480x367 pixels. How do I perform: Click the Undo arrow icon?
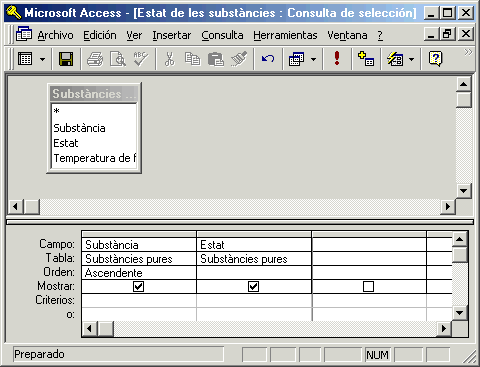(268, 59)
